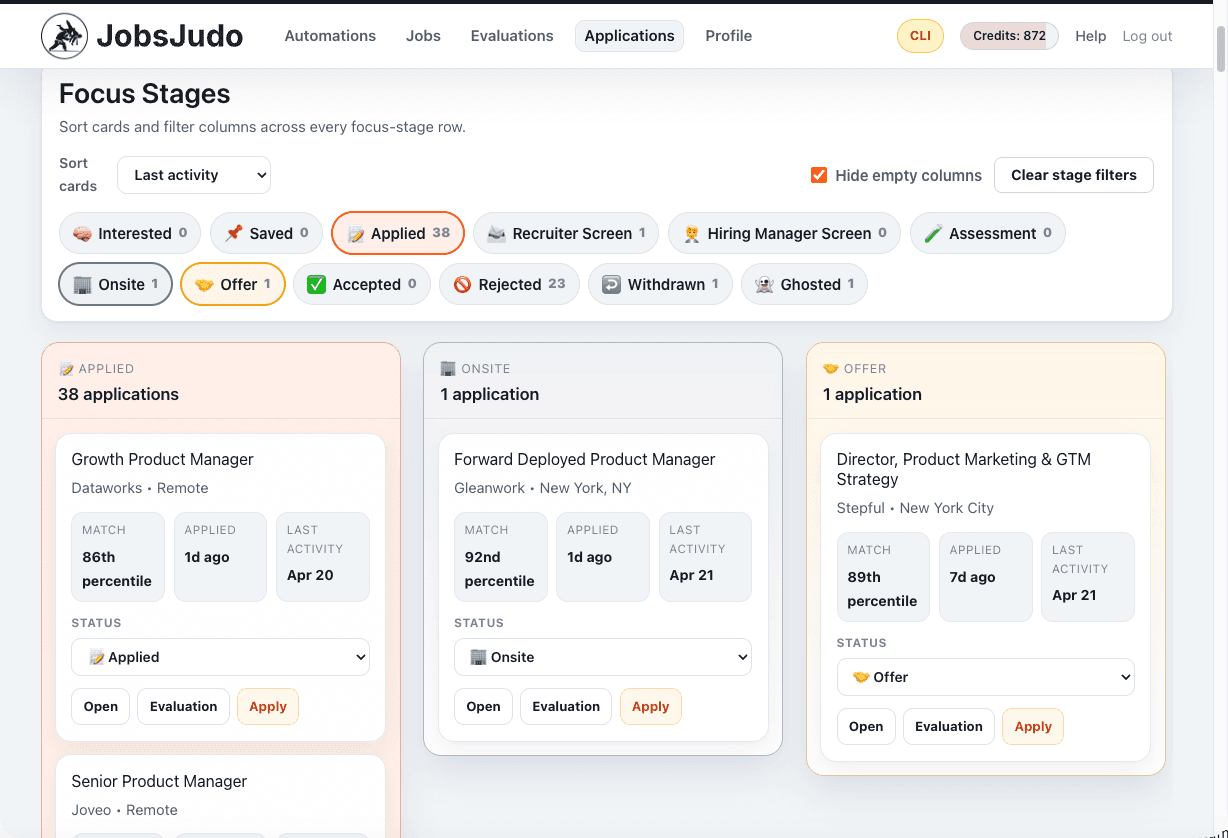Open the Sort cards Last activity dropdown
The image size is (1228, 838).
[194, 175]
